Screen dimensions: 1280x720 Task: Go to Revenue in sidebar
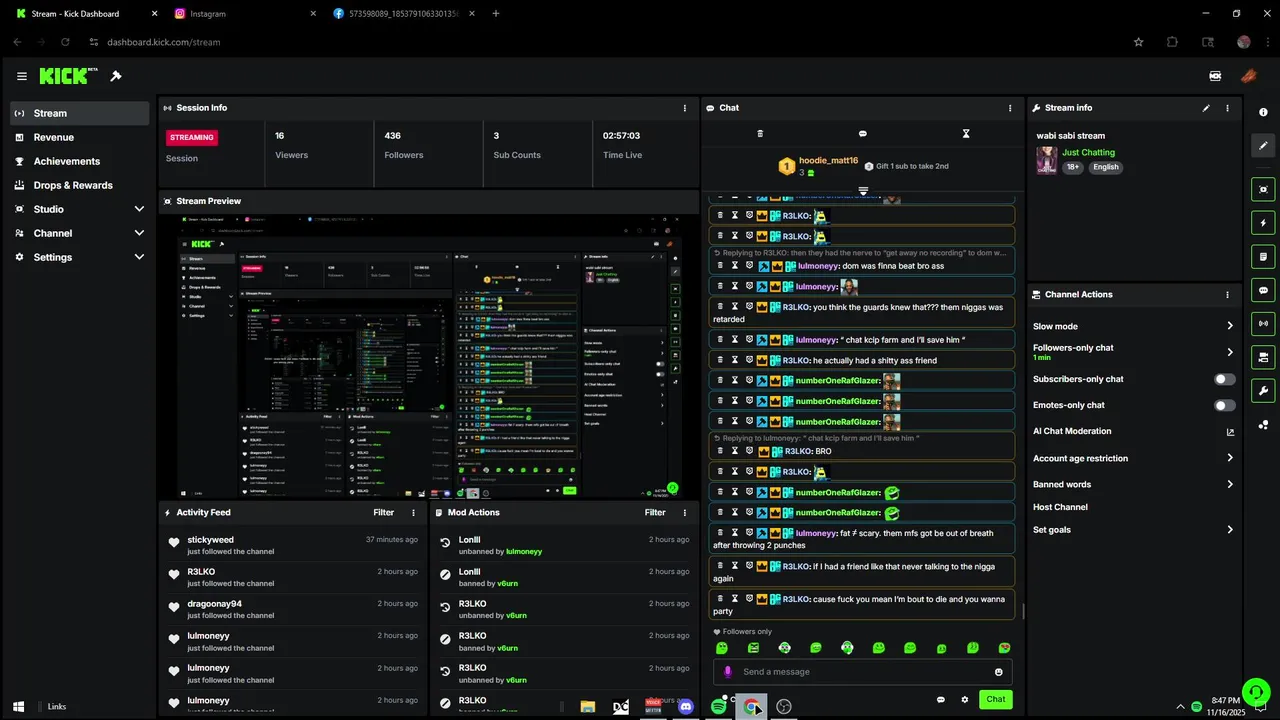pos(80,137)
